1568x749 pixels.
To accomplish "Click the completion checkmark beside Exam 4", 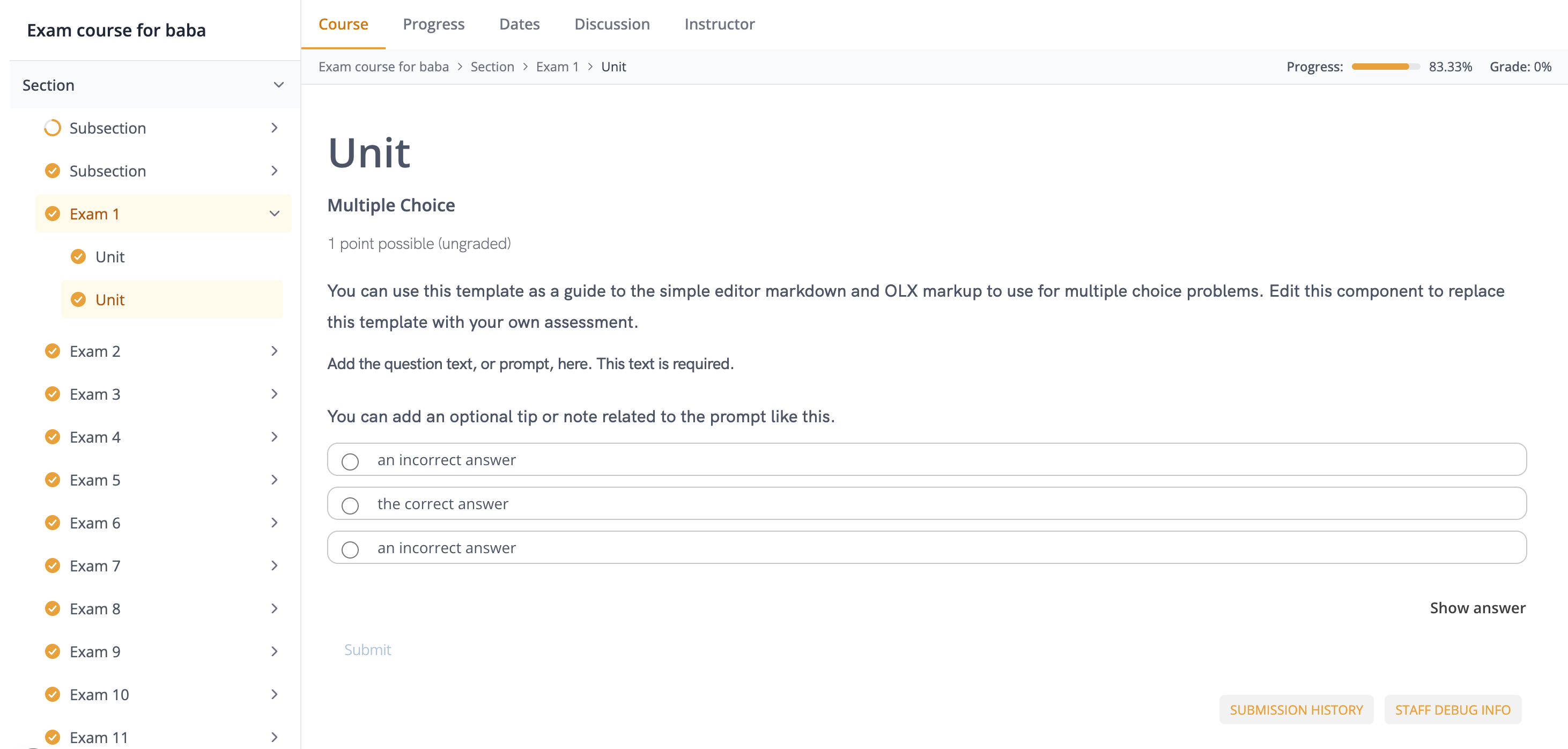I will point(53,437).
